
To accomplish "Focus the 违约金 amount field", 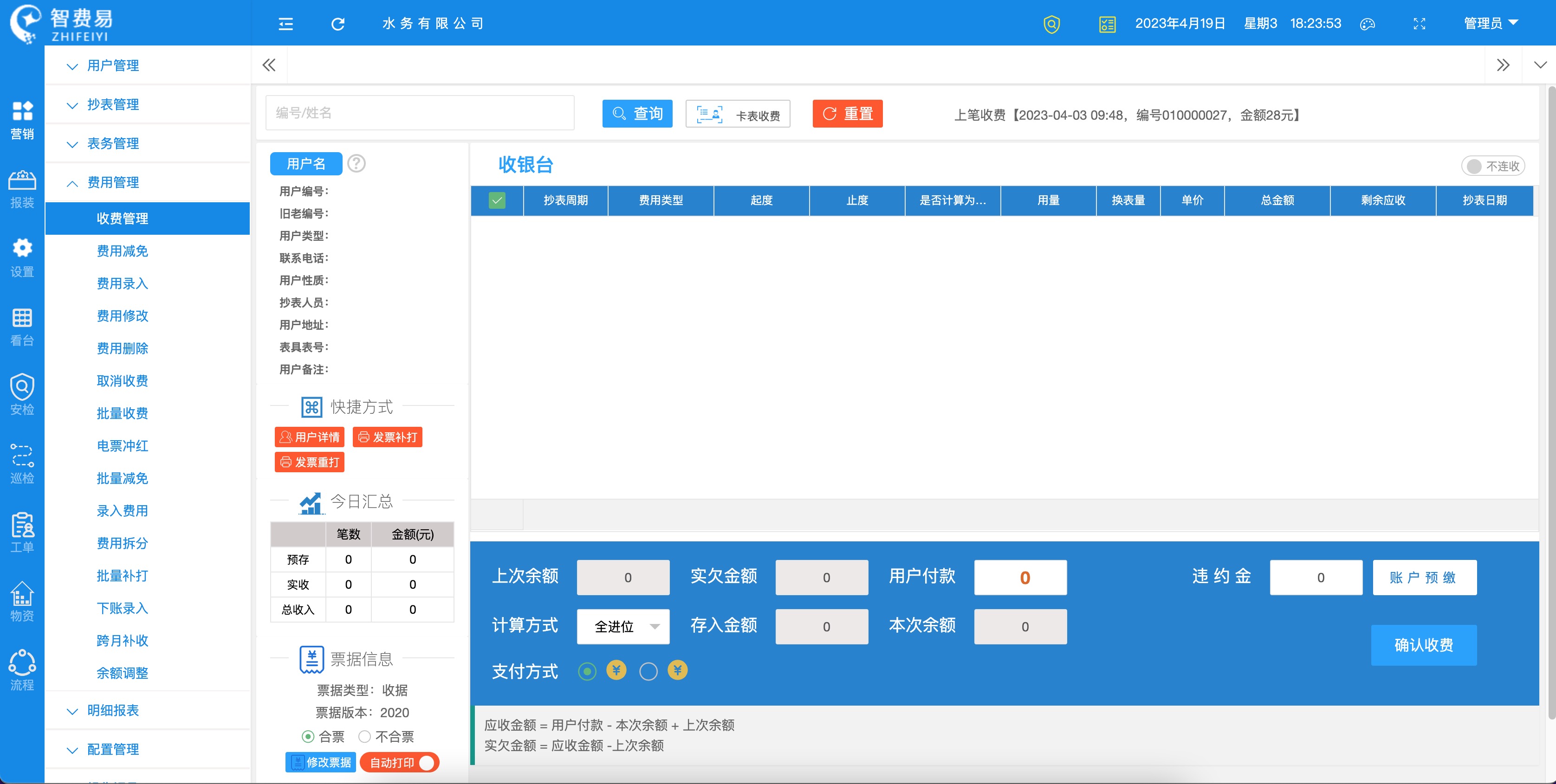I will (1316, 578).
